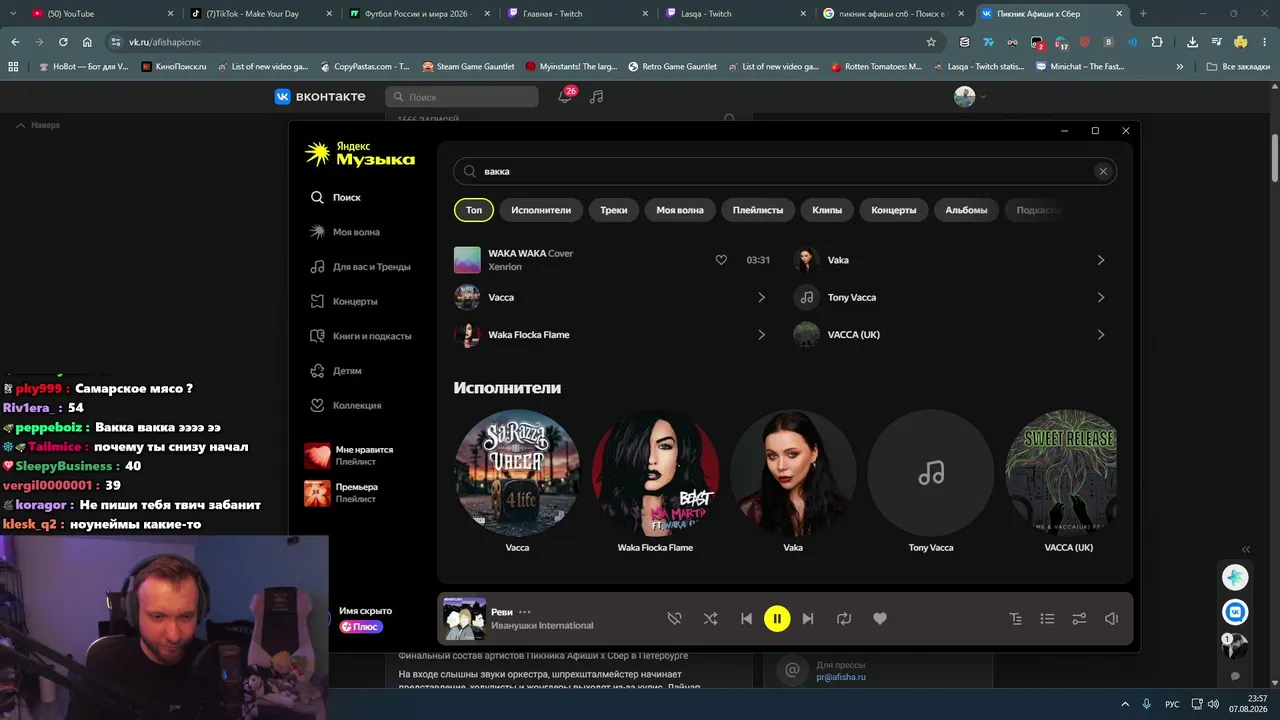The image size is (1280, 720).
Task: Click the Плюс subscription badge
Action: 361,627
